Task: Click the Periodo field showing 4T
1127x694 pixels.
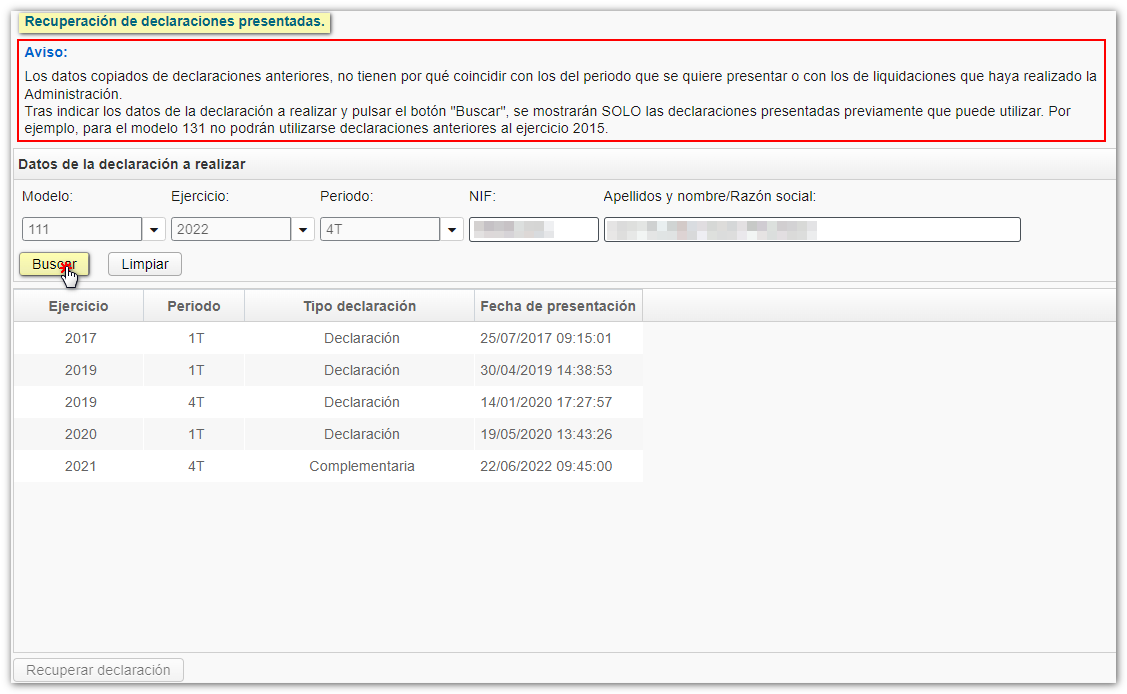Action: click(x=380, y=230)
